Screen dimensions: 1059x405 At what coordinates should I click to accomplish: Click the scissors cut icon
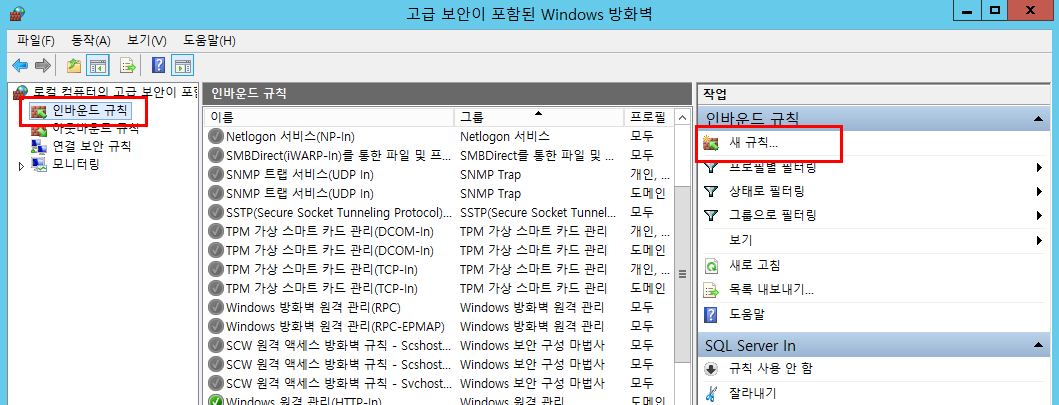tap(711, 394)
